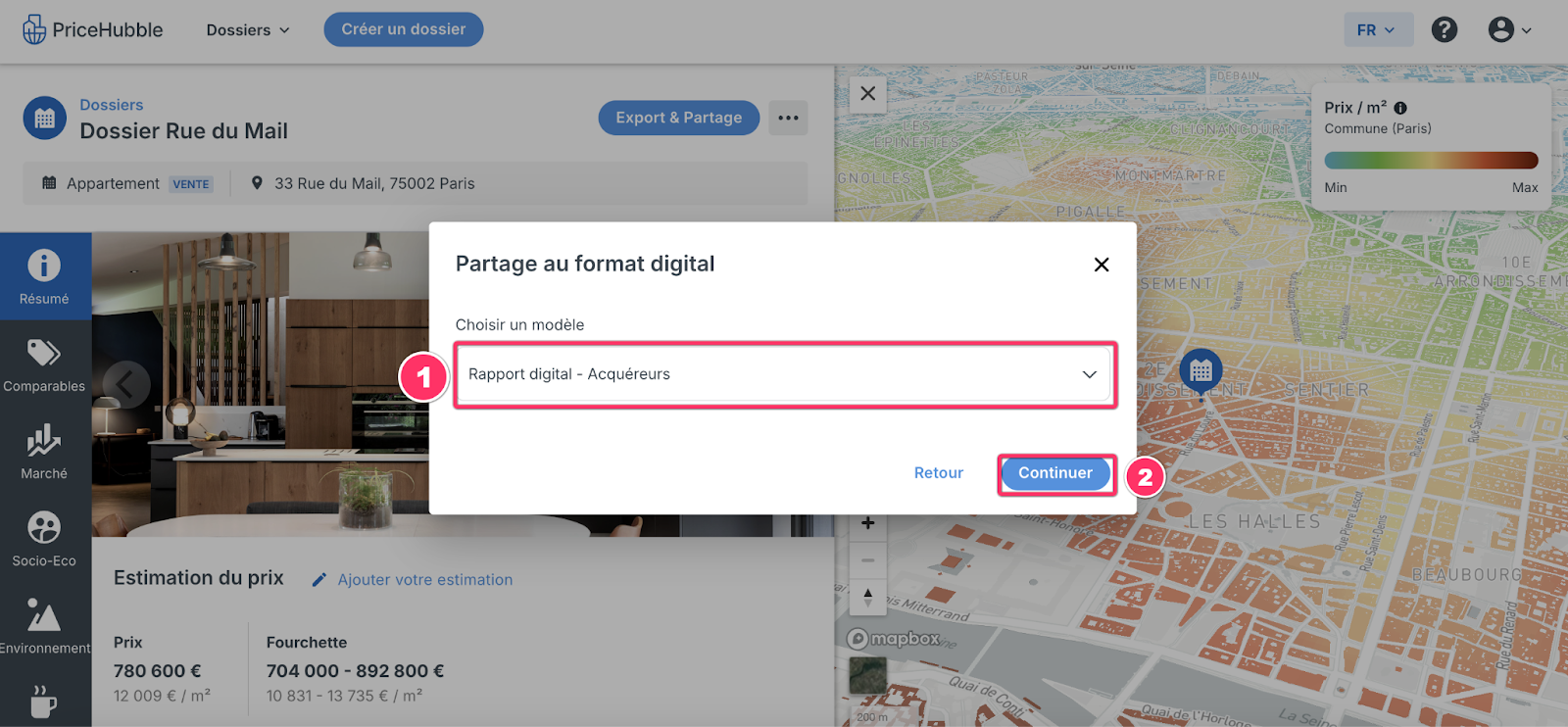
Task: Open the FR language selector
Action: tap(1378, 29)
